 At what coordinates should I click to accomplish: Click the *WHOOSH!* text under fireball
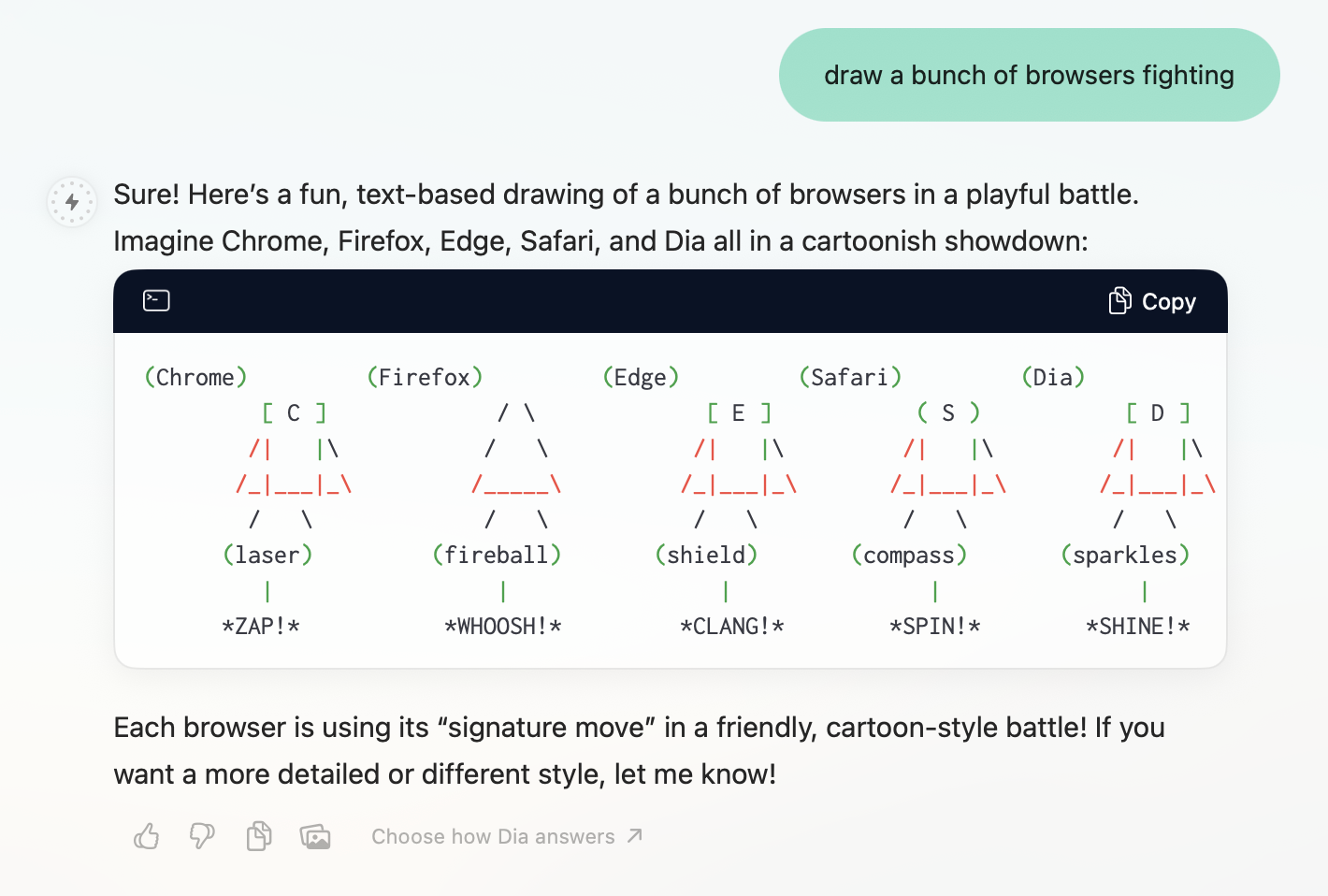tap(503, 626)
